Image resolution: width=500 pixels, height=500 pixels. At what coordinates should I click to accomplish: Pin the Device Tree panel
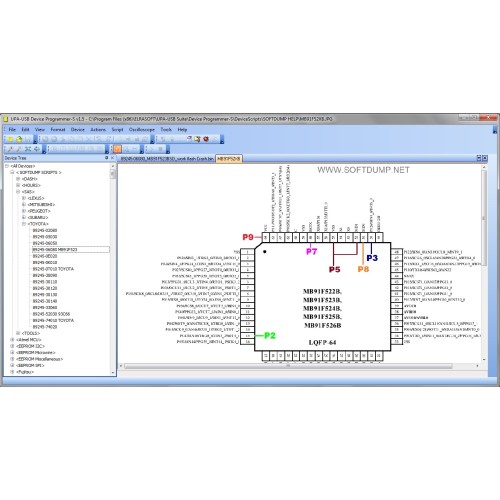[107, 158]
